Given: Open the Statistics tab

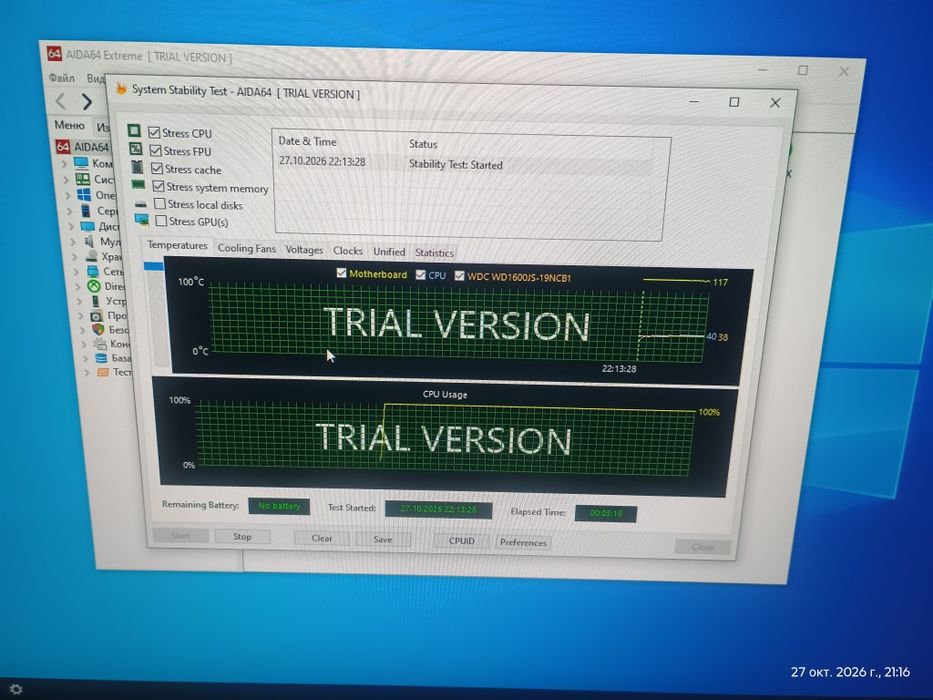Looking at the screenshot, I should click(x=434, y=253).
